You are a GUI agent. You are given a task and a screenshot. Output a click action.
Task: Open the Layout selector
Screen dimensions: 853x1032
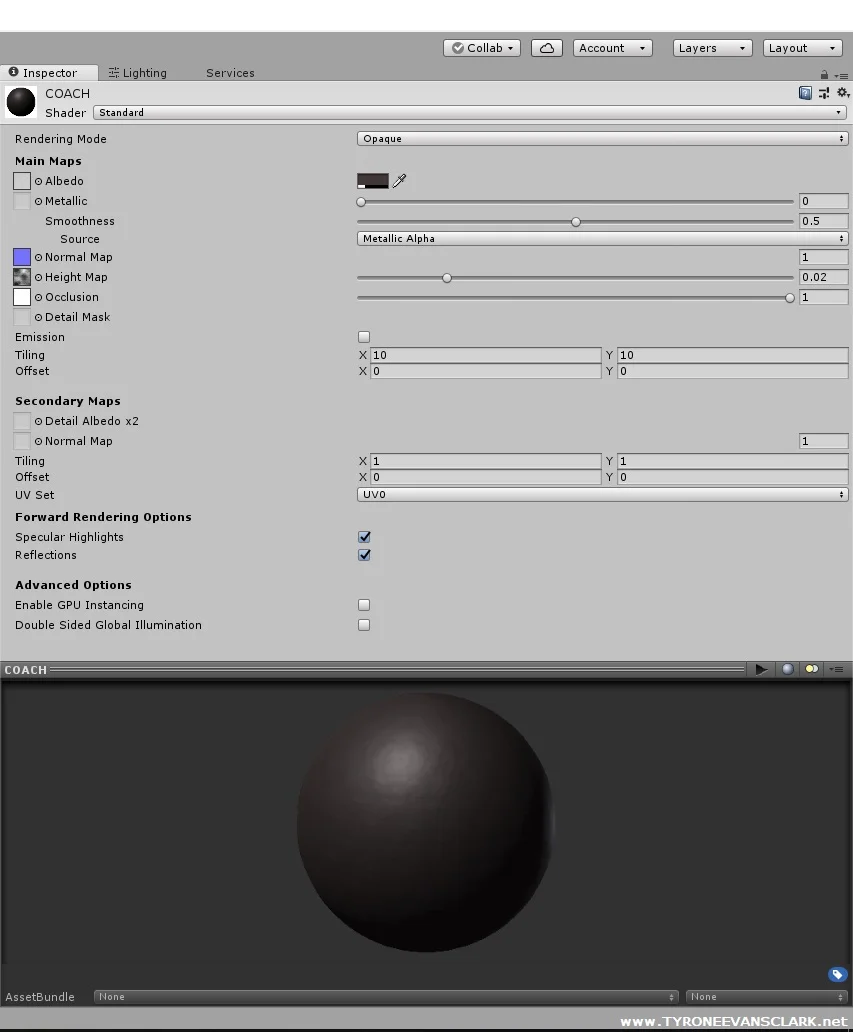(801, 47)
